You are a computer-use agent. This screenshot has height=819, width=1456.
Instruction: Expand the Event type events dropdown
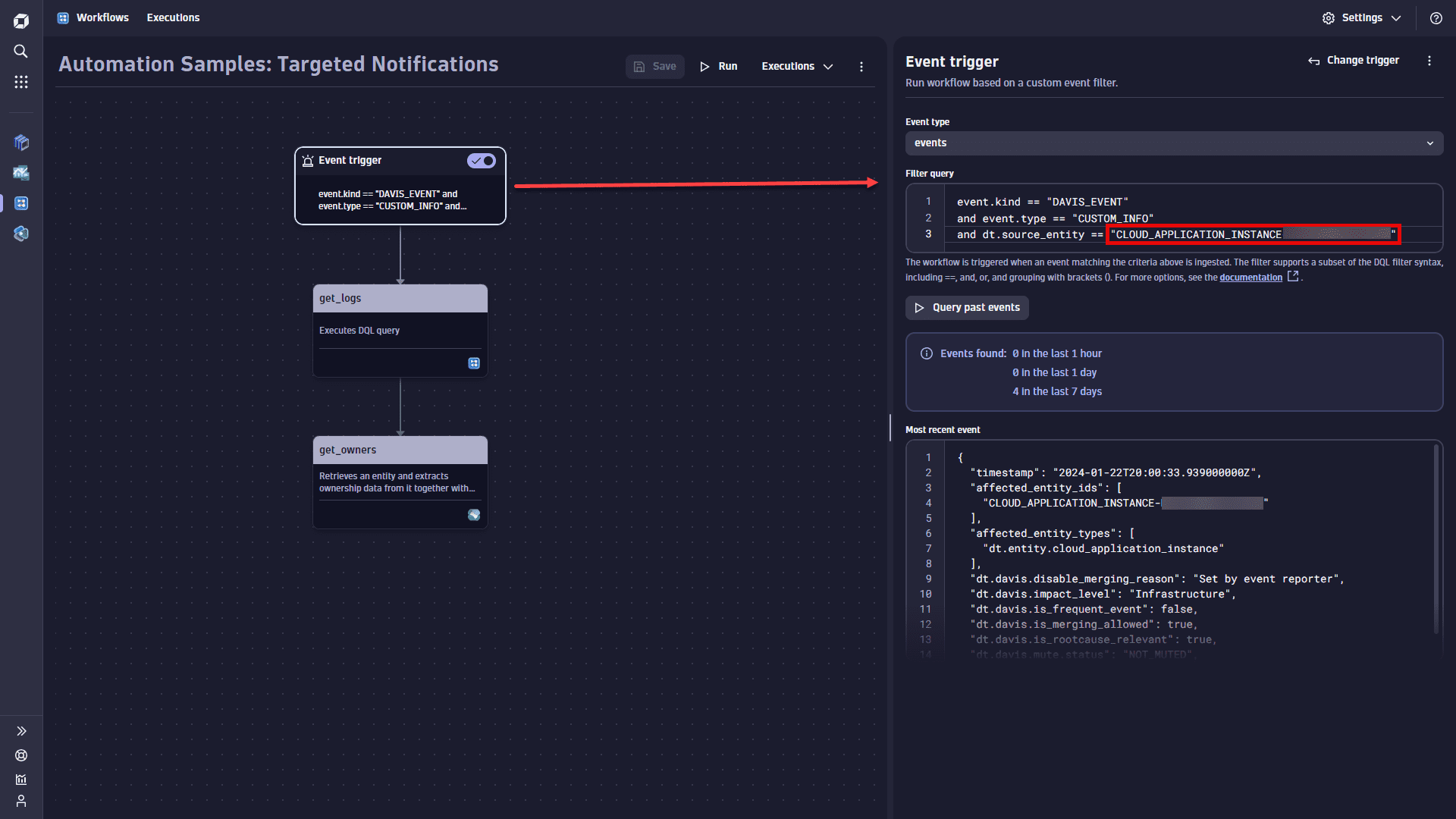click(x=1173, y=143)
